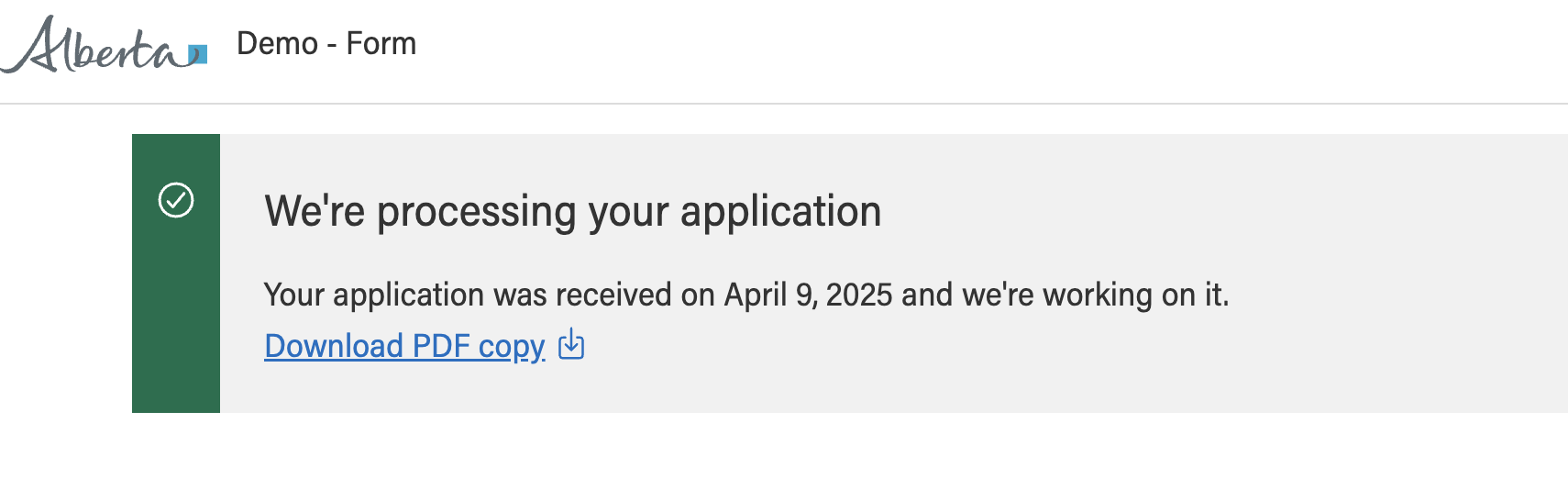Screen dimensions: 1568x501
Task: Click the word "Form" in the header
Action: (x=381, y=43)
